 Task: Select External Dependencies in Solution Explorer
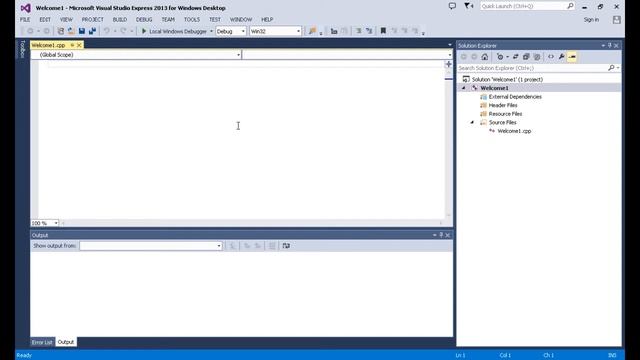pos(515,97)
